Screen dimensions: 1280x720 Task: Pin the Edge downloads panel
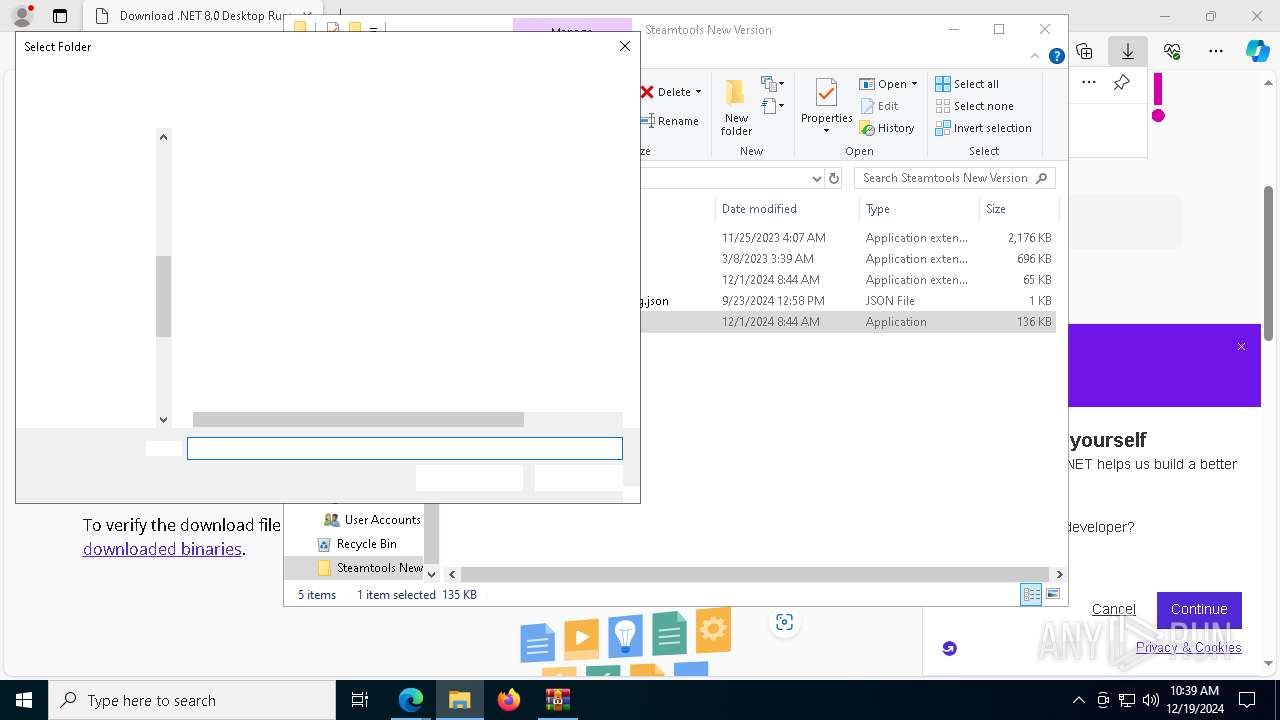pyautogui.click(x=1121, y=83)
